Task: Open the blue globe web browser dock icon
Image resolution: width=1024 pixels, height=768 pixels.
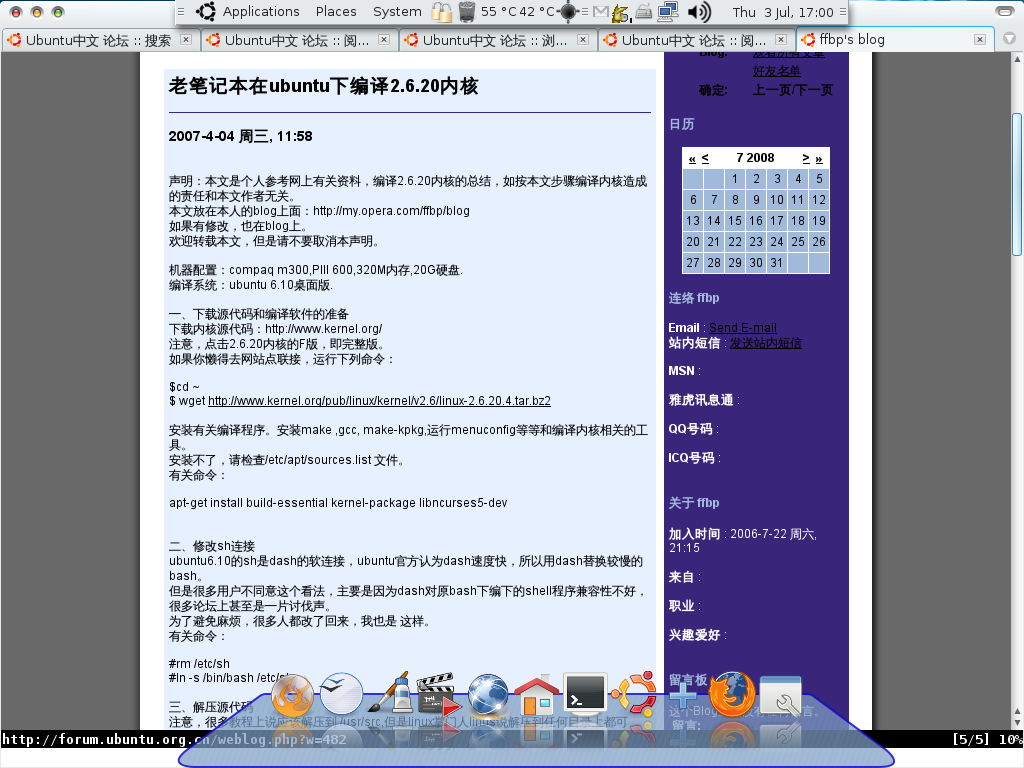Action: 487,694
